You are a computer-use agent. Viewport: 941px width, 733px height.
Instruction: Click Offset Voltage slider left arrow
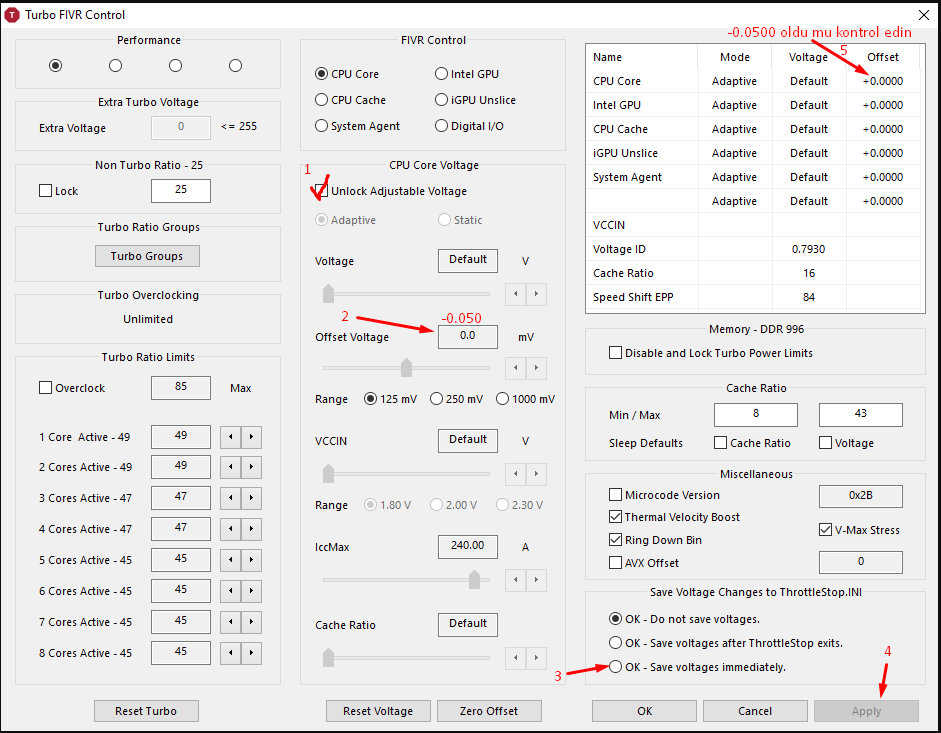point(516,367)
